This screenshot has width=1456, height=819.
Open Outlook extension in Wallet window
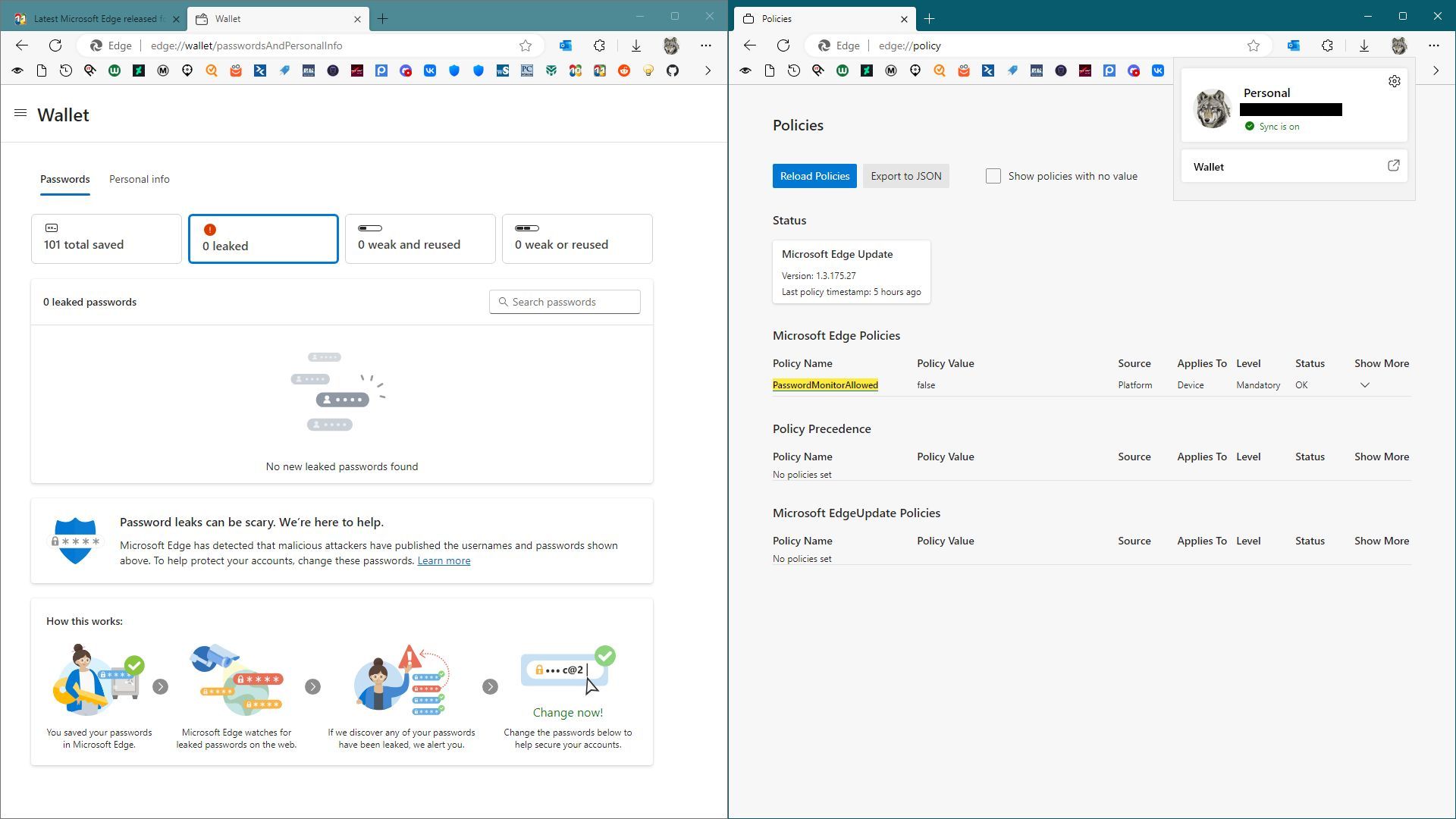pos(566,45)
